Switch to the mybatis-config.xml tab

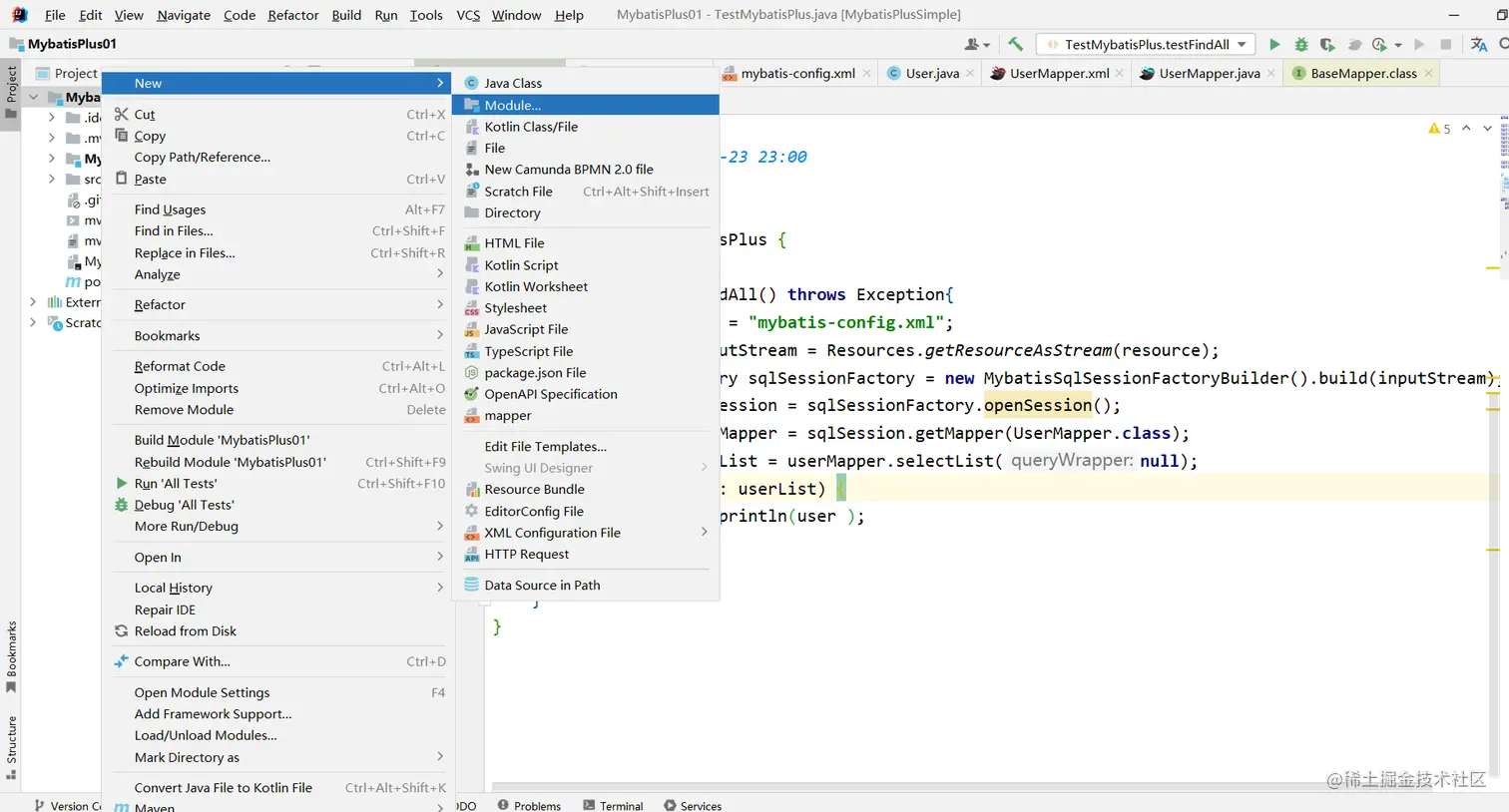click(x=796, y=73)
